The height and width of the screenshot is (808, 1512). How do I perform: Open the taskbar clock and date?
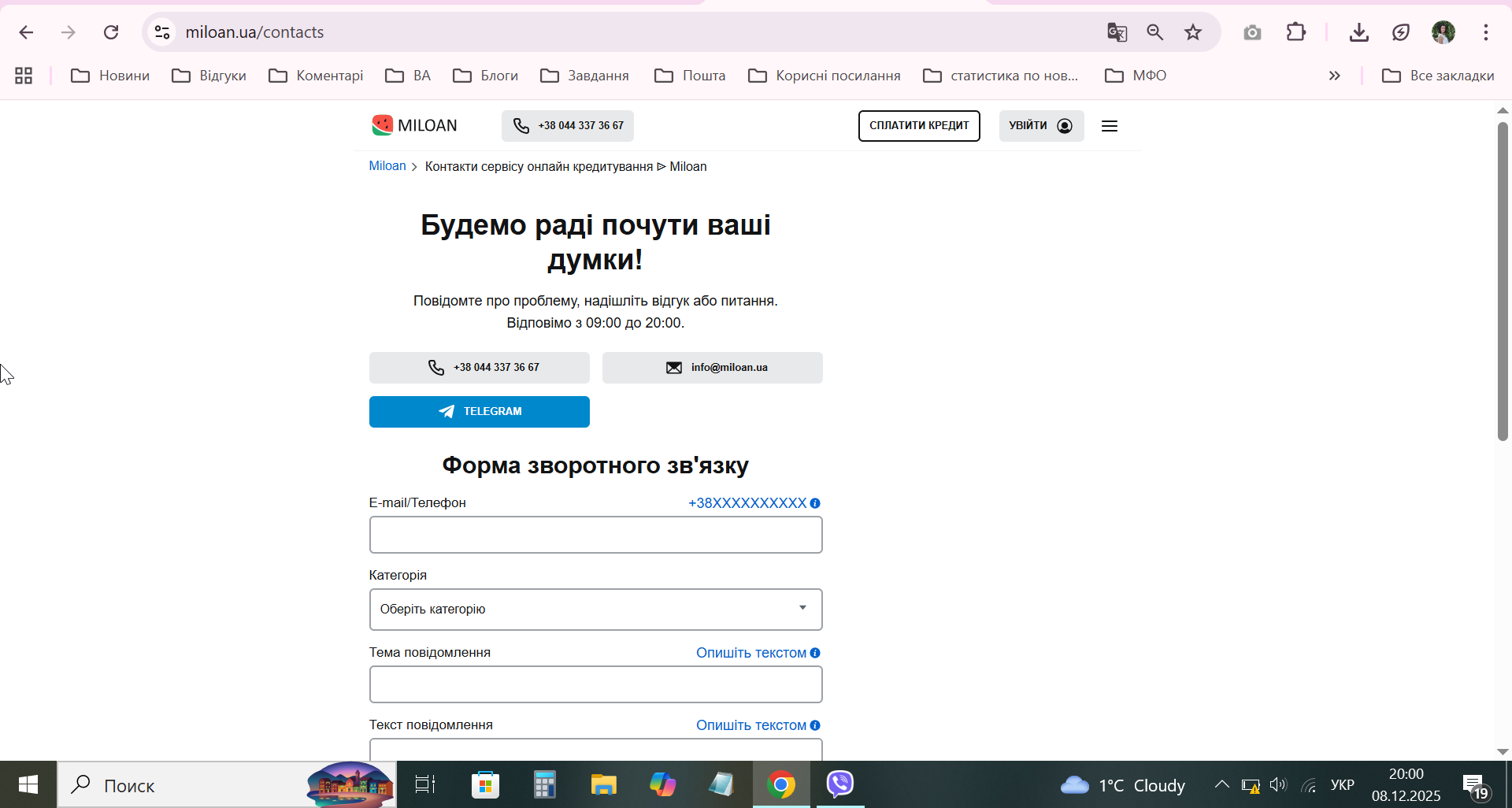pyautogui.click(x=1406, y=784)
